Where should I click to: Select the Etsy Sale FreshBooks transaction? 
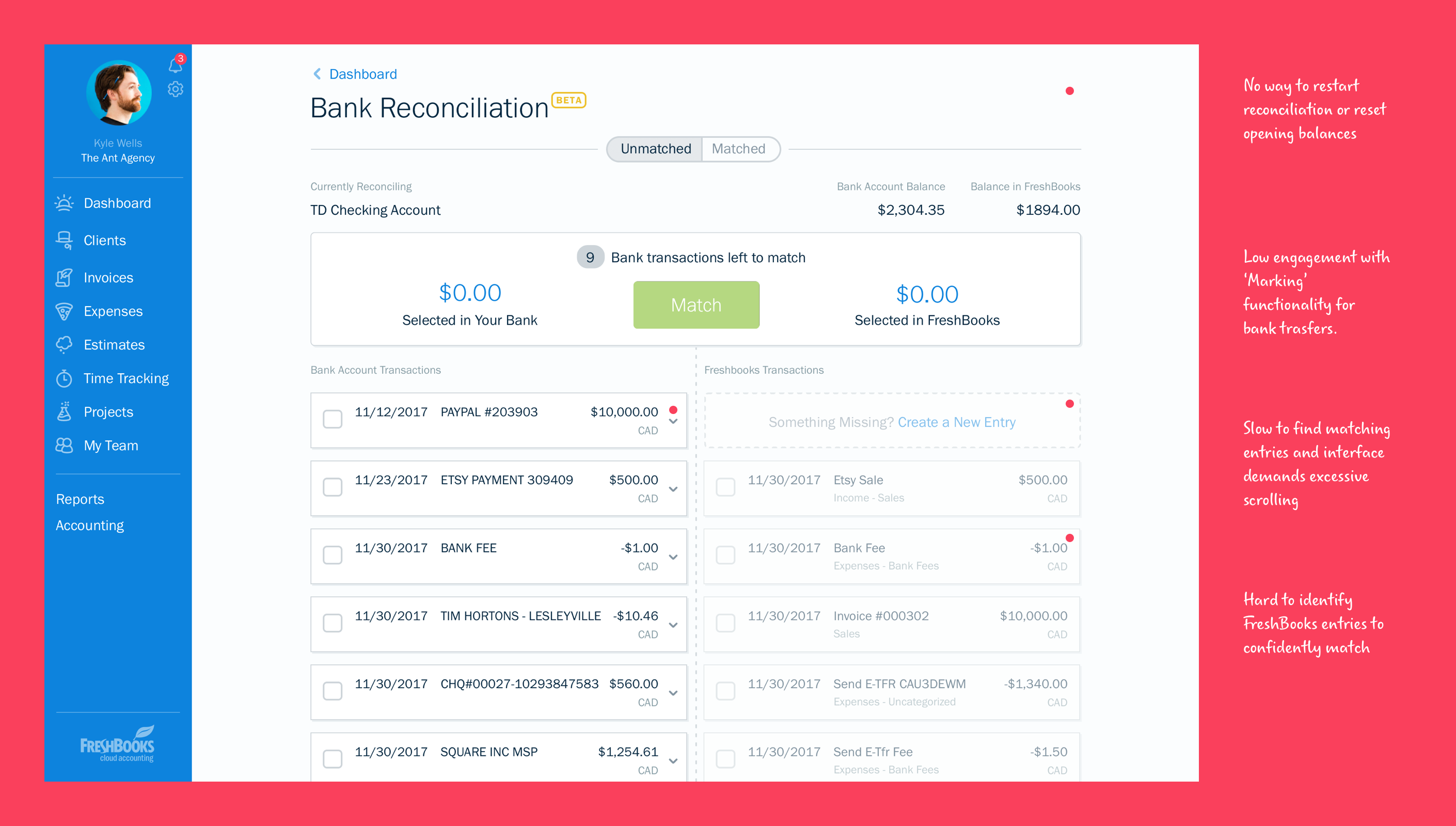tap(725, 487)
